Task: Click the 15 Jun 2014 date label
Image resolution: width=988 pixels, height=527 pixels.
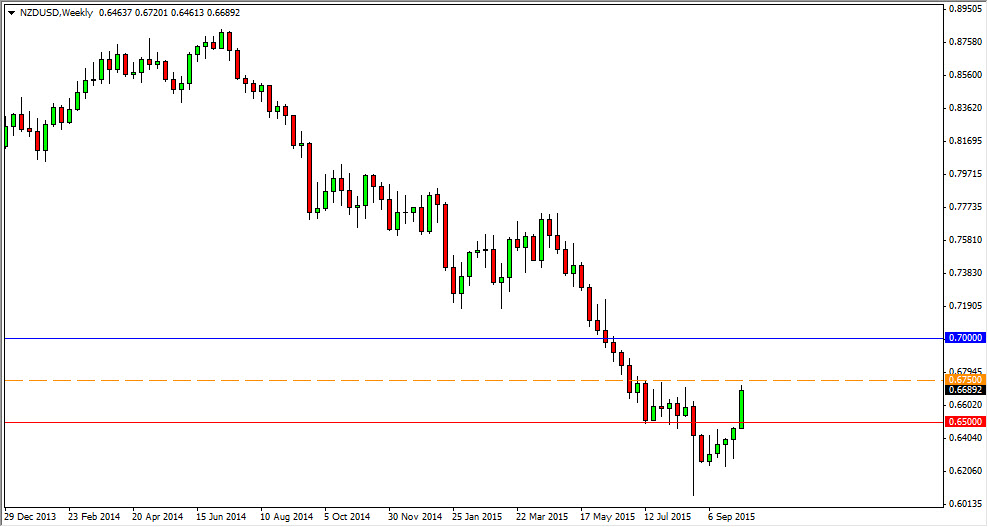Action: click(x=221, y=516)
